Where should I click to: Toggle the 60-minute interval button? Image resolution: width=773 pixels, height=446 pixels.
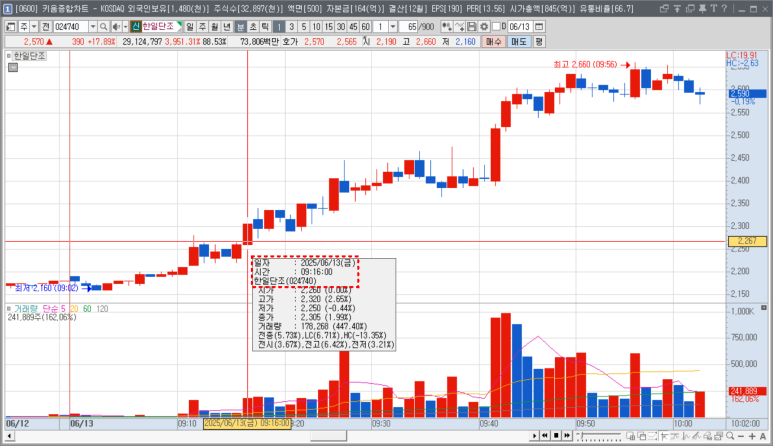365,27
